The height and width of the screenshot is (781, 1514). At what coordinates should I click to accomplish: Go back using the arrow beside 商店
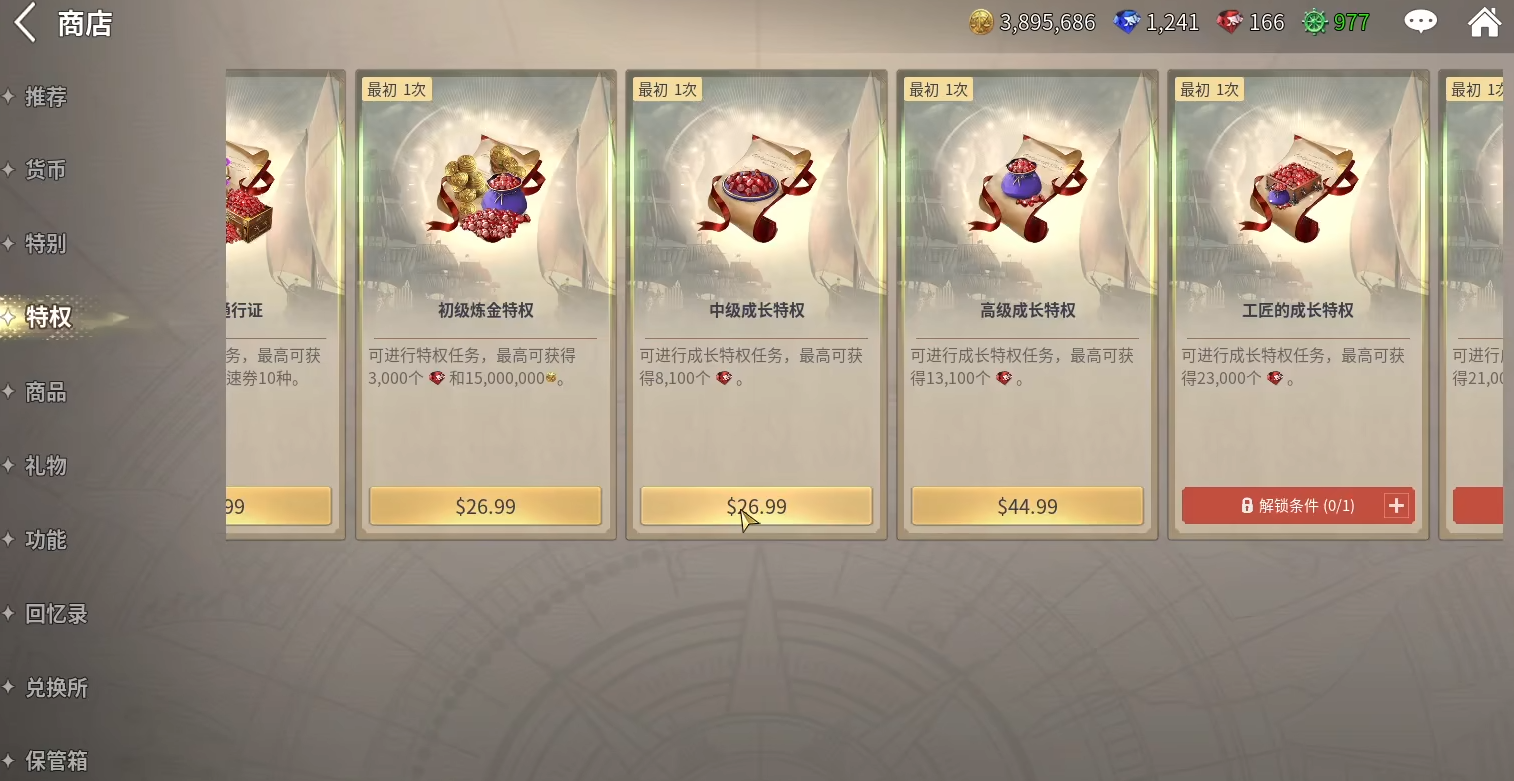click(25, 22)
